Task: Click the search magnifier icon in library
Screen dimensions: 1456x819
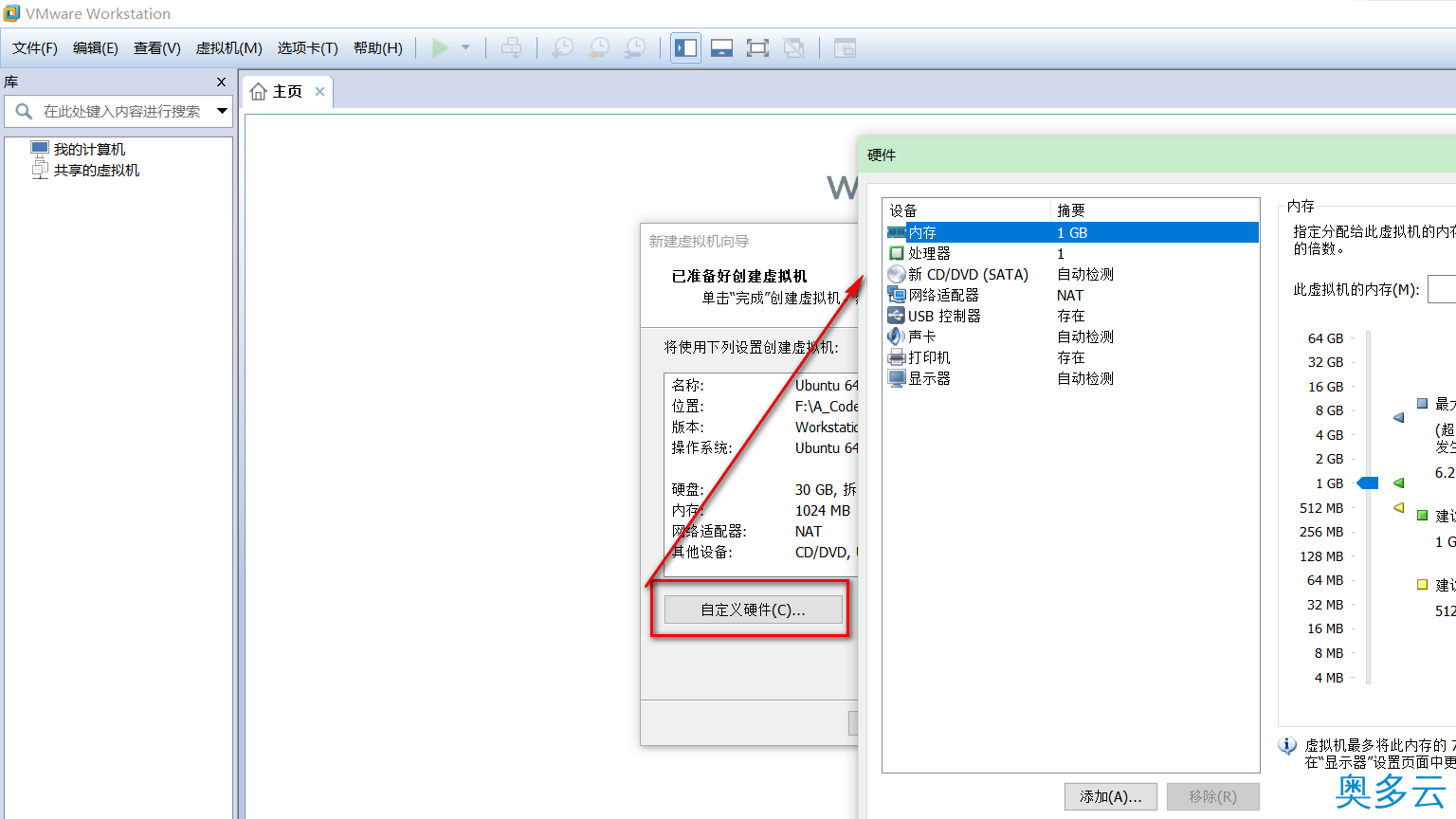Action: (24, 111)
